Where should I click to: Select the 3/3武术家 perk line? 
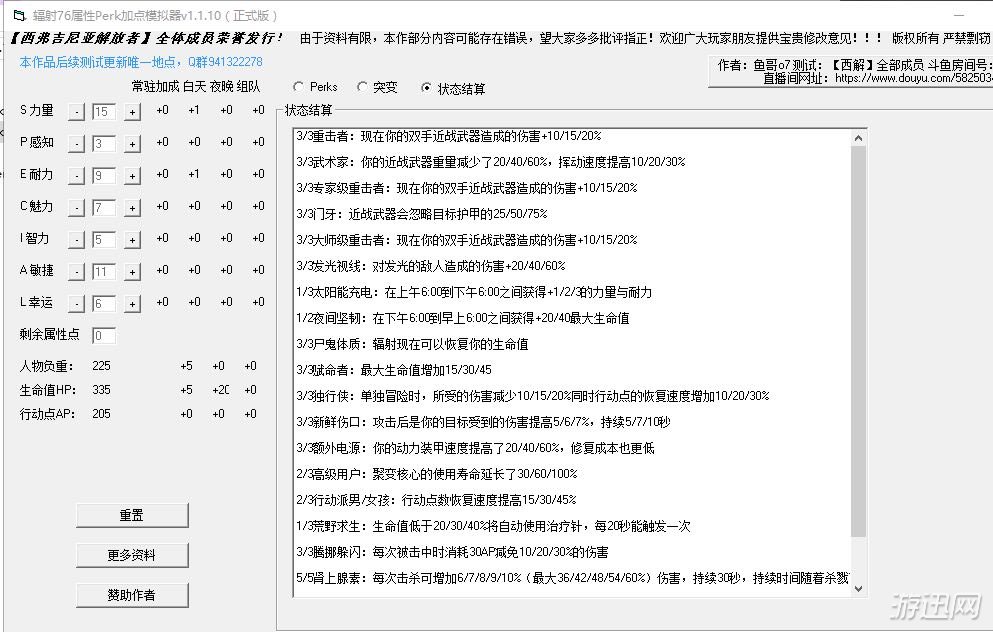490,162
